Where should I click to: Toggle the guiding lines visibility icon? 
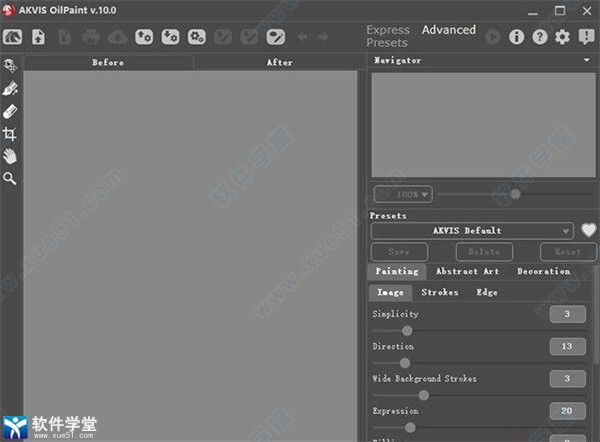[x=276, y=37]
